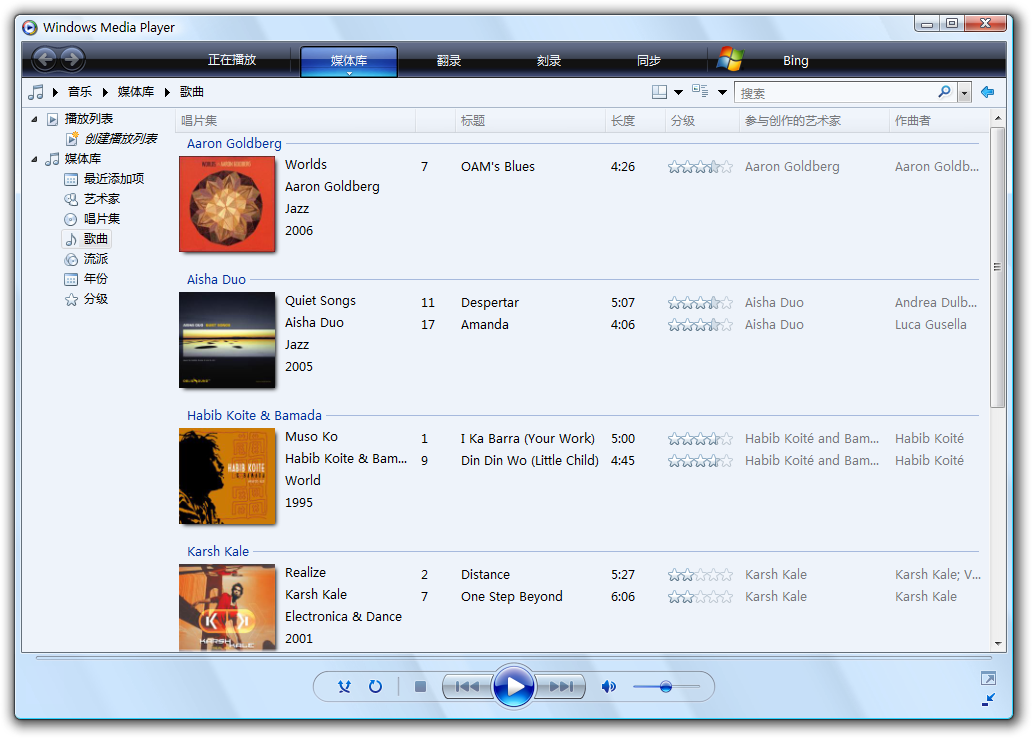This screenshot has height=738, width=1032.
Task: Open 分级 in the library tree
Action: point(95,299)
